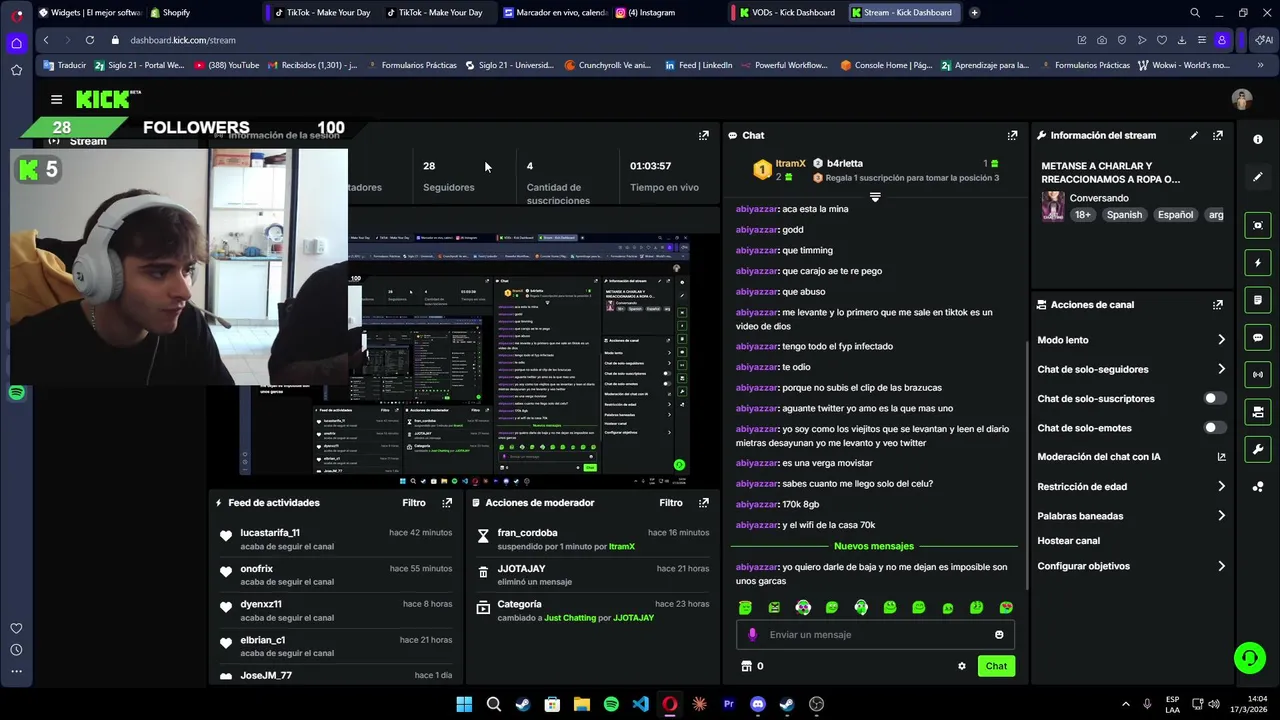Click fran_cordoba in moderator actions
Image resolution: width=1280 pixels, height=720 pixels.
pos(527,533)
